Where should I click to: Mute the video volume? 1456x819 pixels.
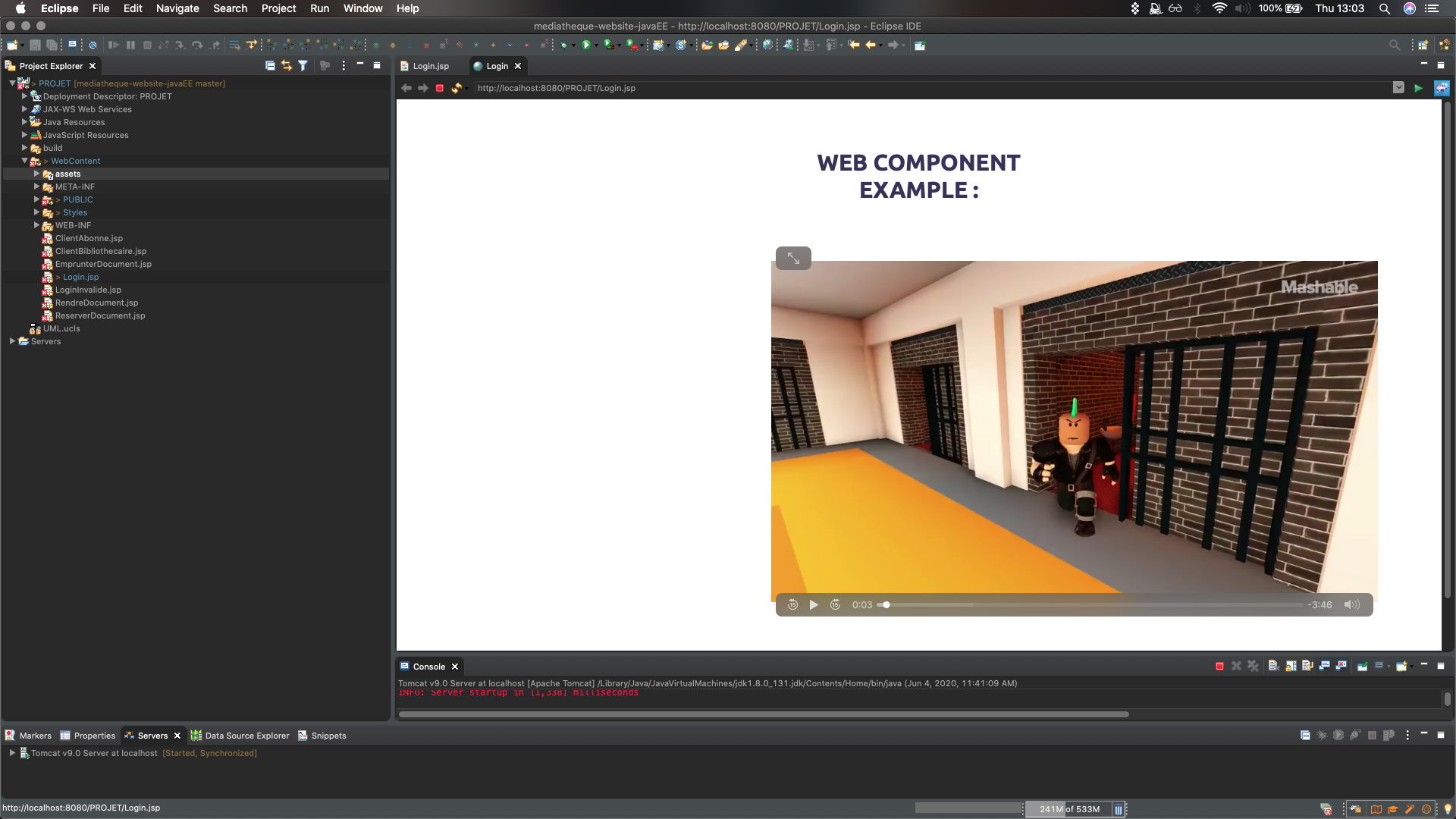click(x=1351, y=605)
